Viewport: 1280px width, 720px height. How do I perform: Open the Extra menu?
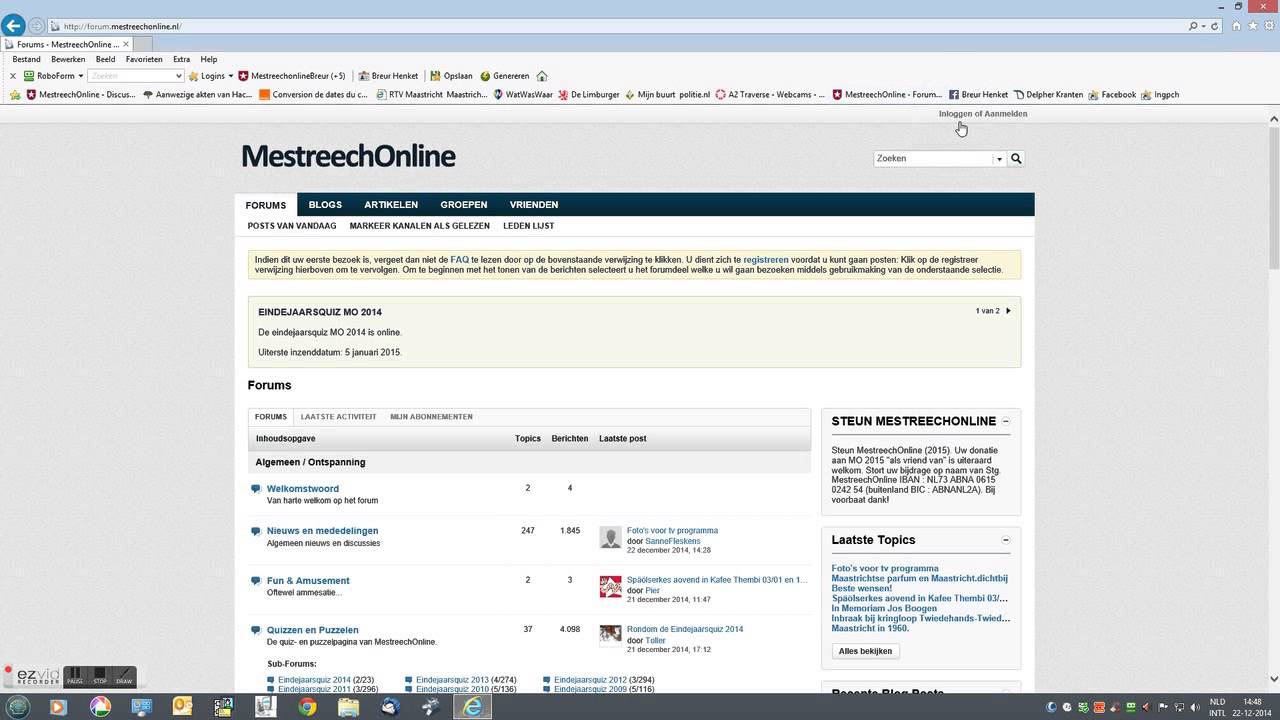(181, 60)
